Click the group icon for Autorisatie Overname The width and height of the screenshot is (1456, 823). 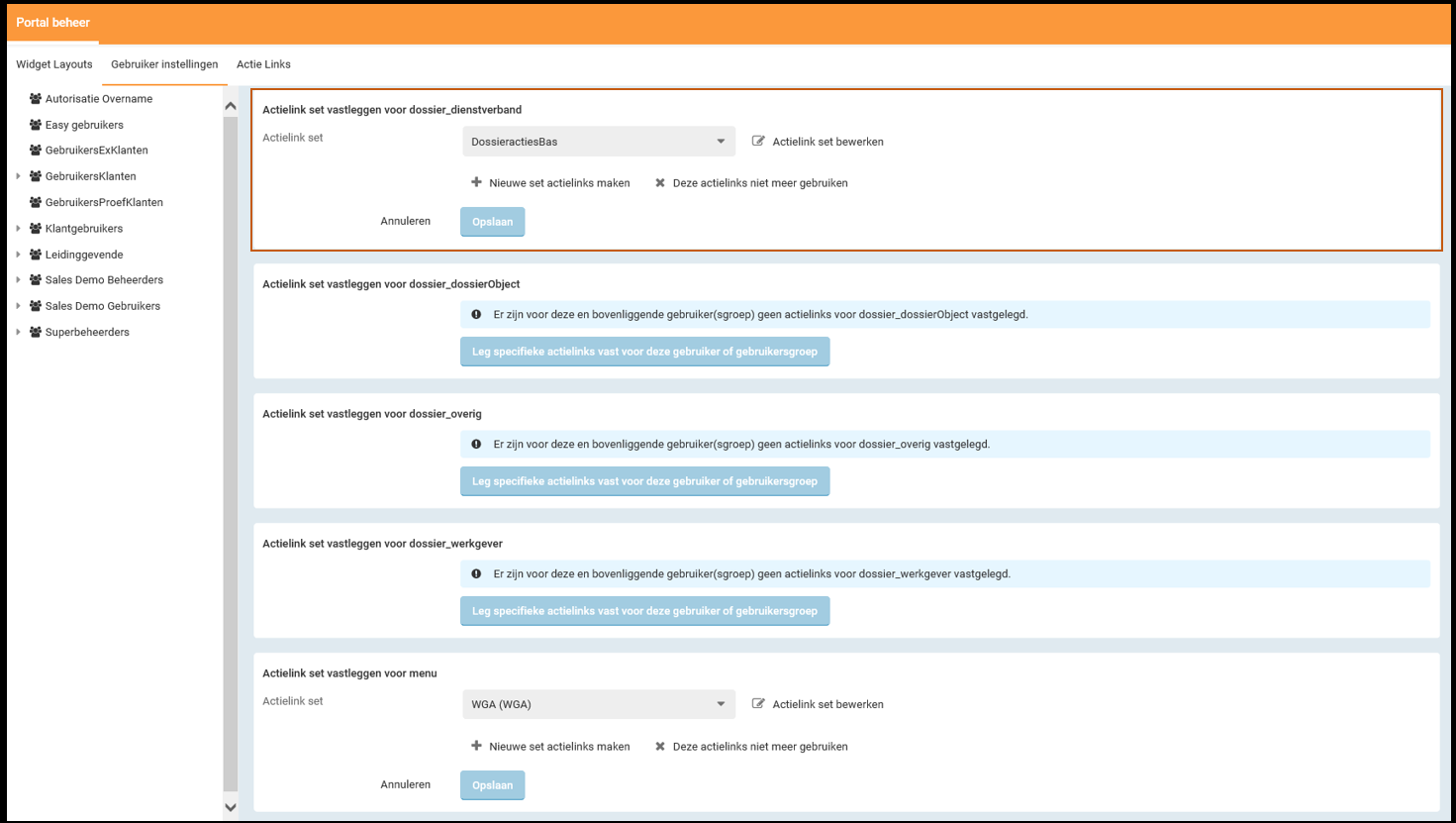click(x=36, y=99)
